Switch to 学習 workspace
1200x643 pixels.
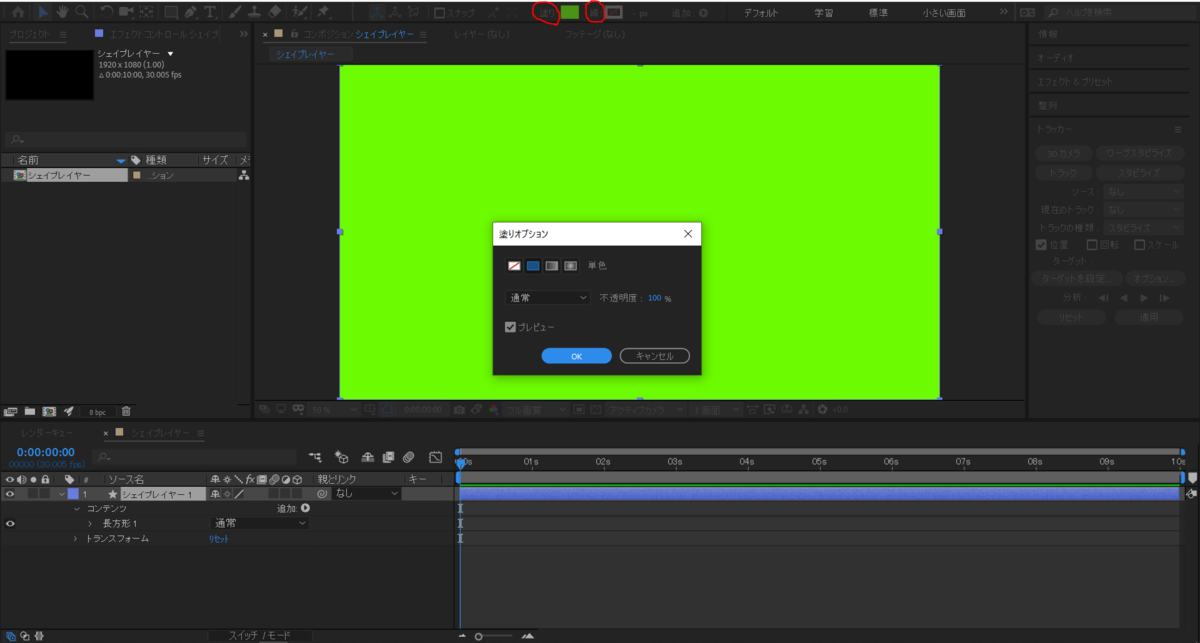(824, 13)
